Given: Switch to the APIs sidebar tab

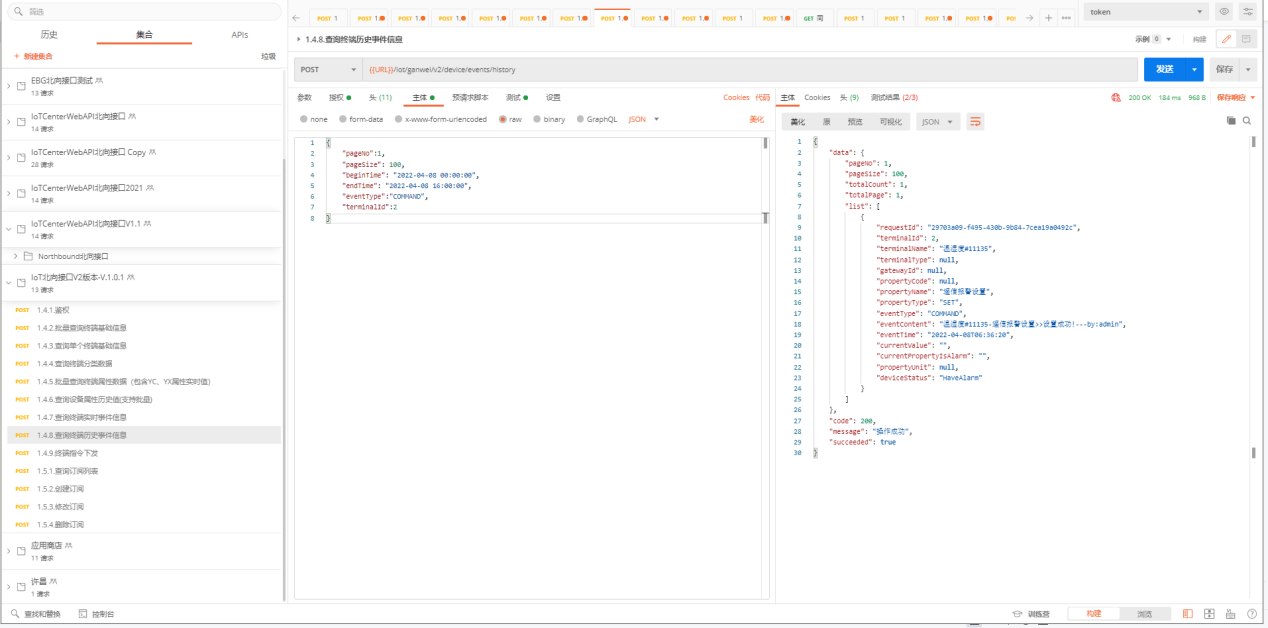Looking at the screenshot, I should (x=239, y=35).
